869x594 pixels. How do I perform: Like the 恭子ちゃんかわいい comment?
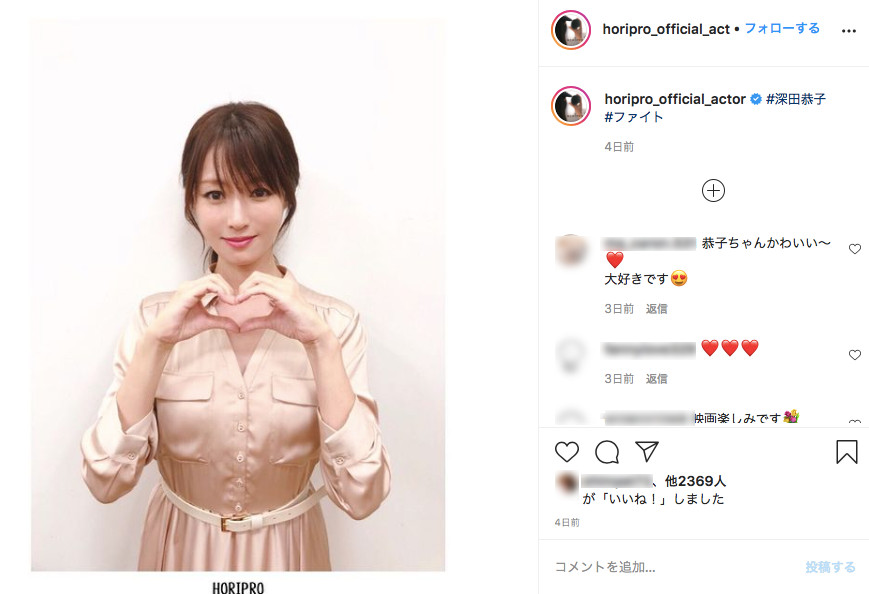tap(855, 249)
